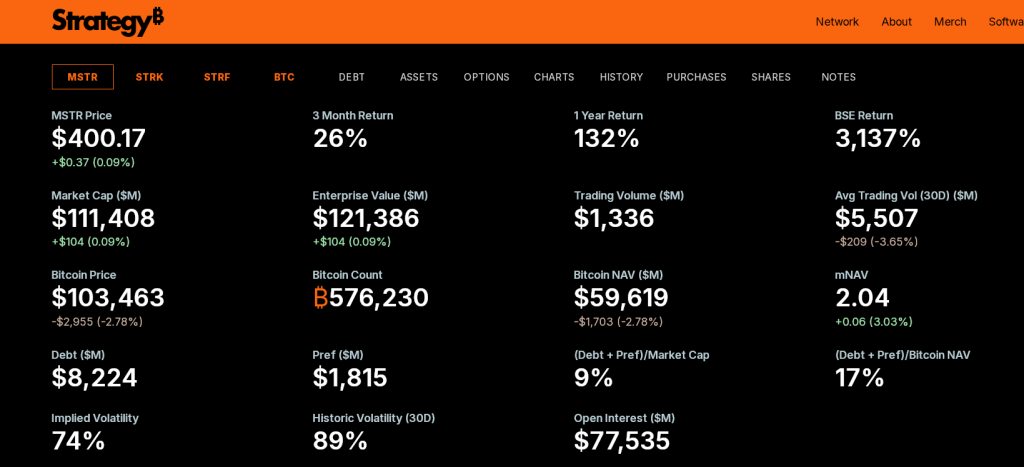Image resolution: width=1024 pixels, height=467 pixels.
Task: Select the BTC tab
Action: point(284,77)
